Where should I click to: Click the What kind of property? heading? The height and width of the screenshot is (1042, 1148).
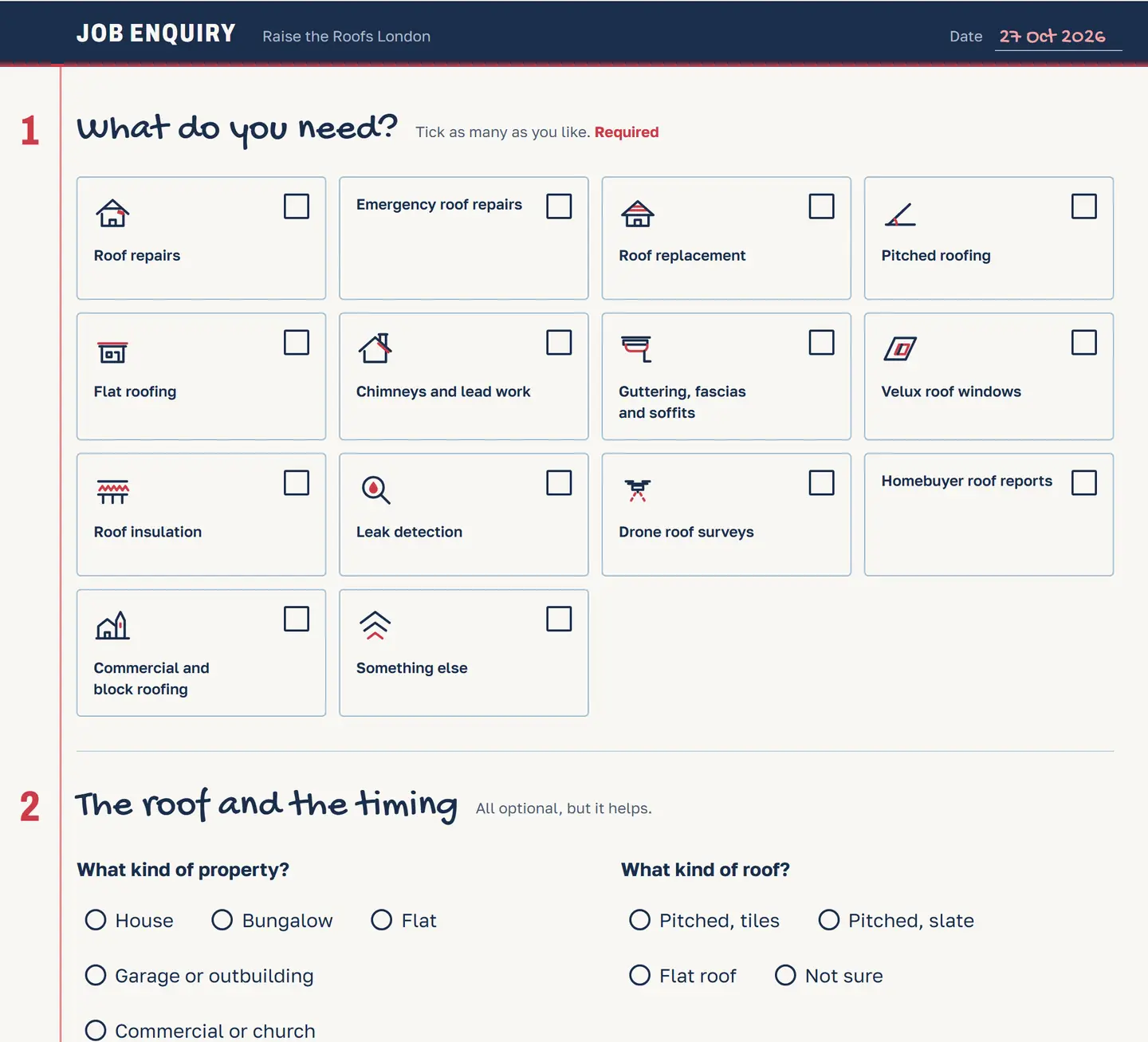point(183,870)
